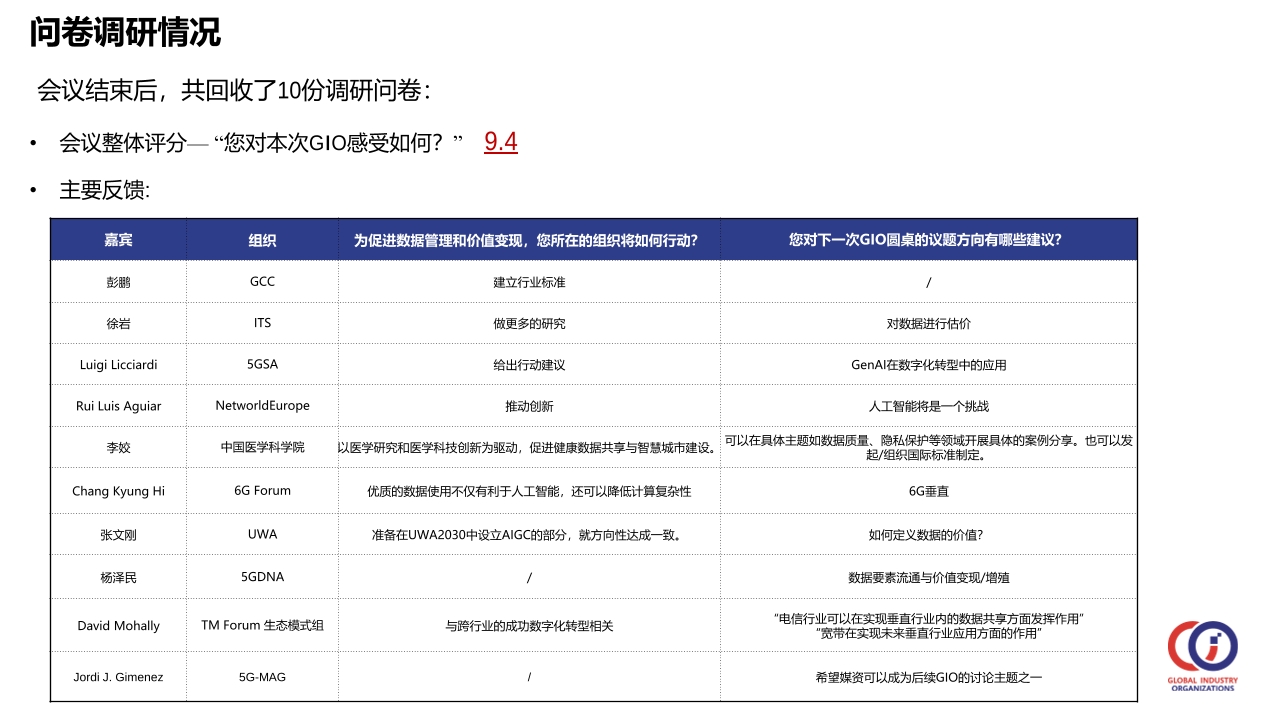
Task: Select the name cell 杨泽民
Action: point(118,577)
